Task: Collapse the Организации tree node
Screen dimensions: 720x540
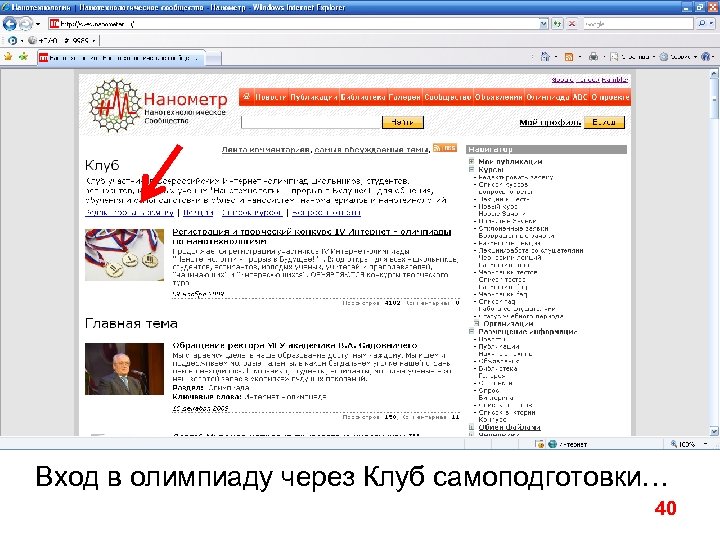Action: coord(476,324)
